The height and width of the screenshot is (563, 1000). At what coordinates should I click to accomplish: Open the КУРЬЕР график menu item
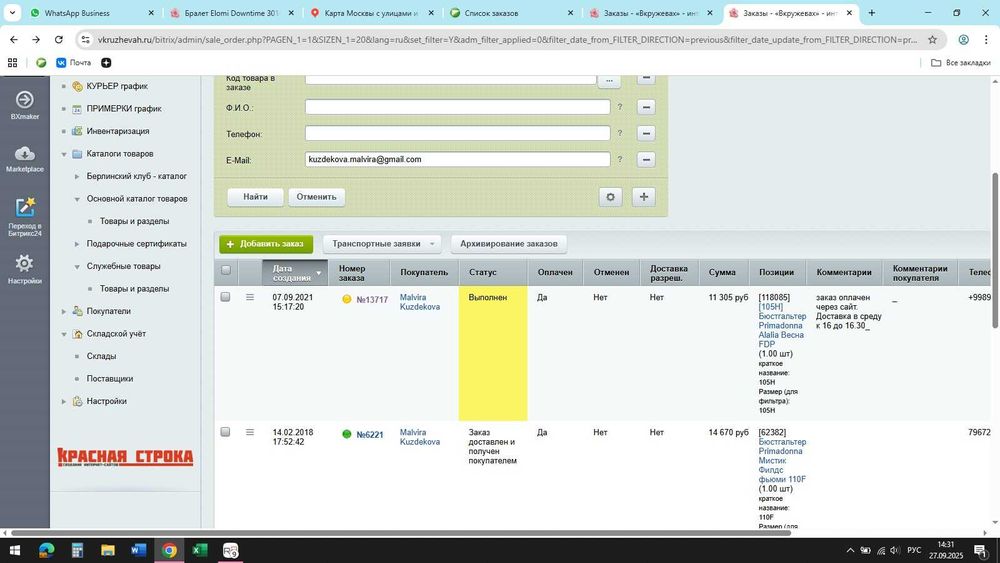[x=117, y=86]
